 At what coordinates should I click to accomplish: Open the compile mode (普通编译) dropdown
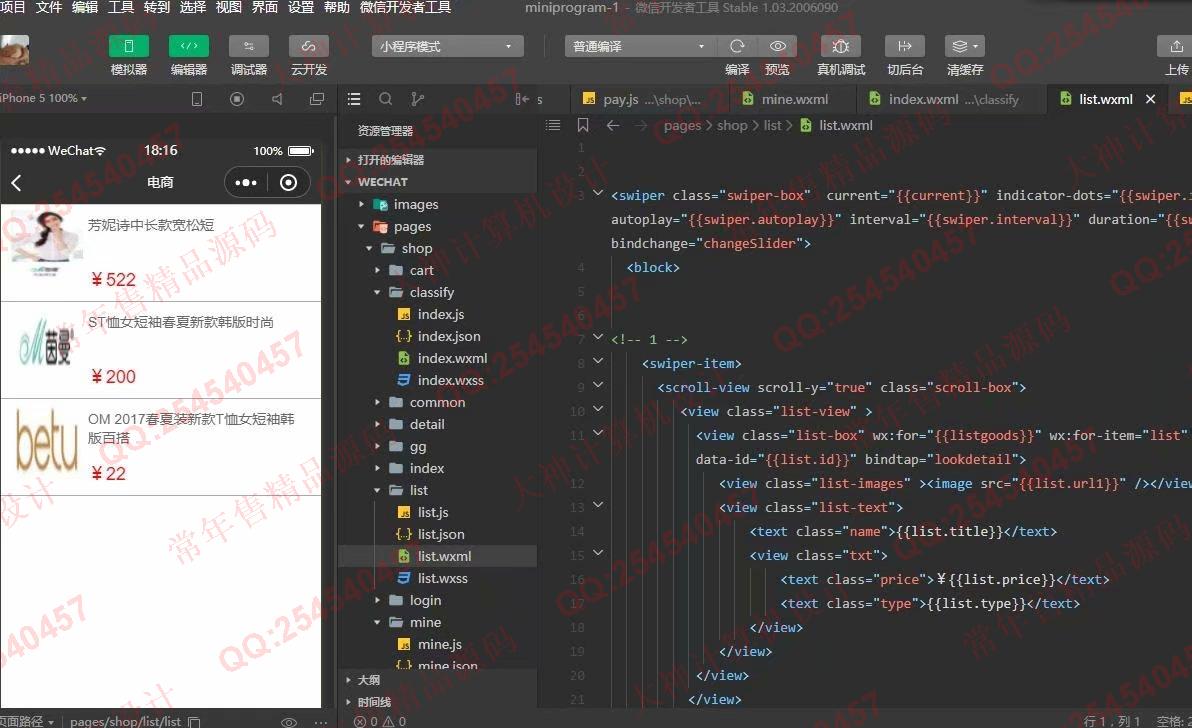pos(640,46)
